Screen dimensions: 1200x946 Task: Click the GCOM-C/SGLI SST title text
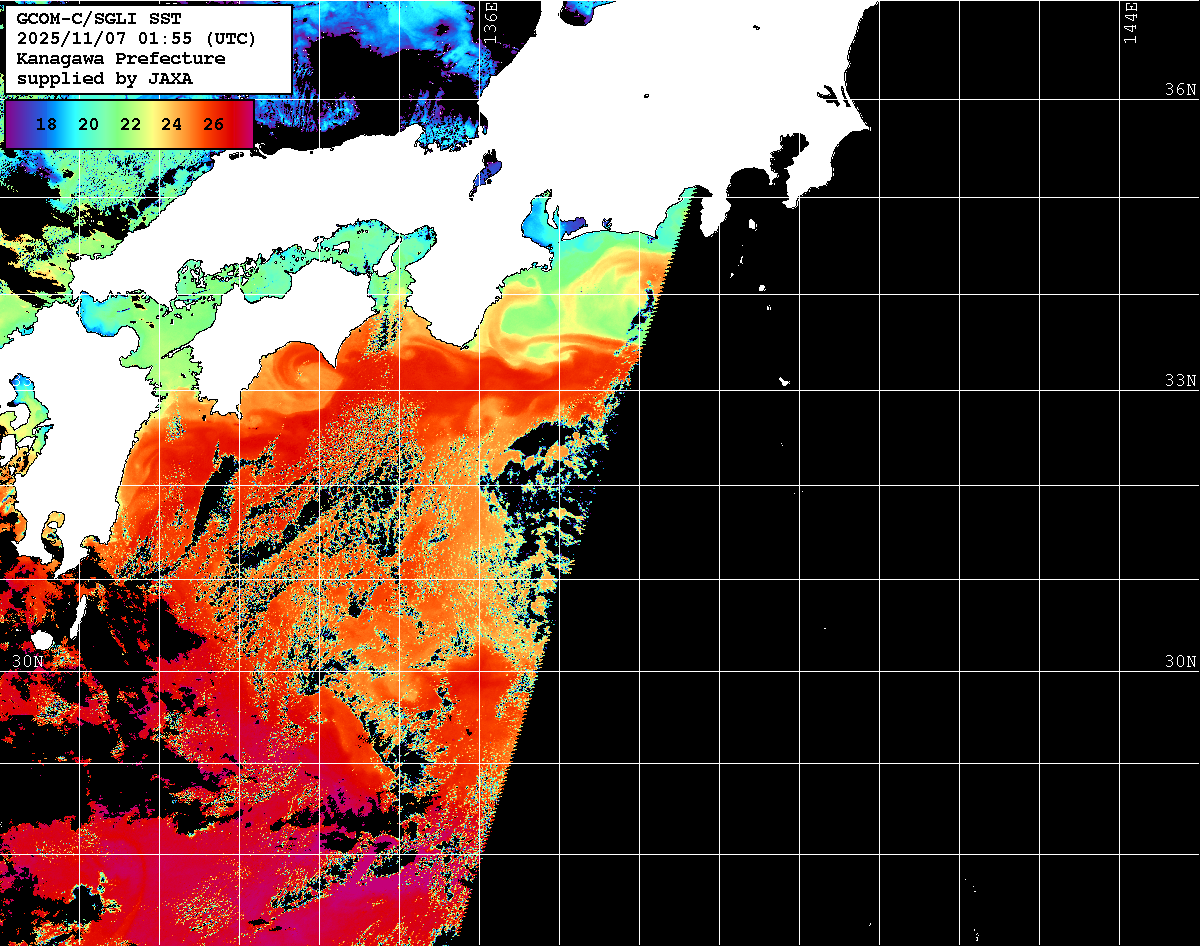(x=98, y=20)
